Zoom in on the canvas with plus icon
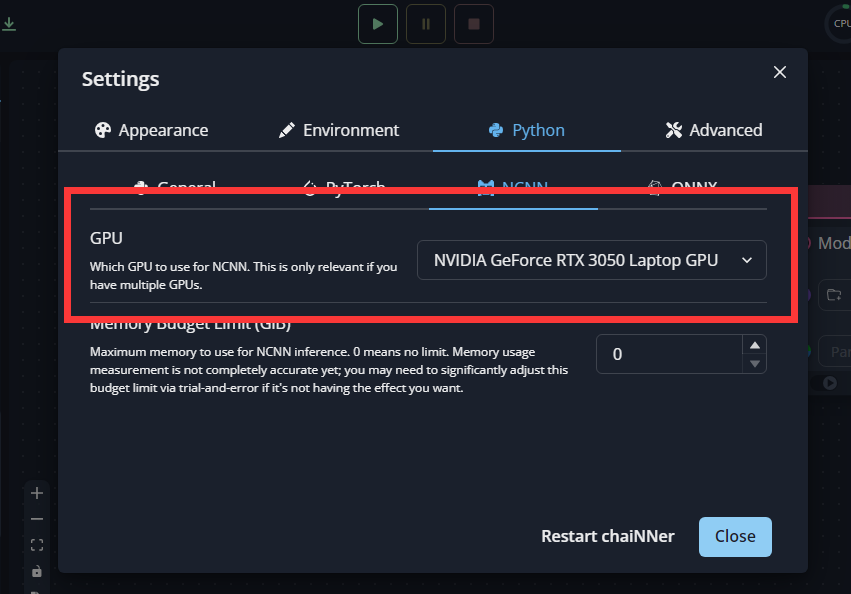This screenshot has width=851, height=594. [37, 493]
